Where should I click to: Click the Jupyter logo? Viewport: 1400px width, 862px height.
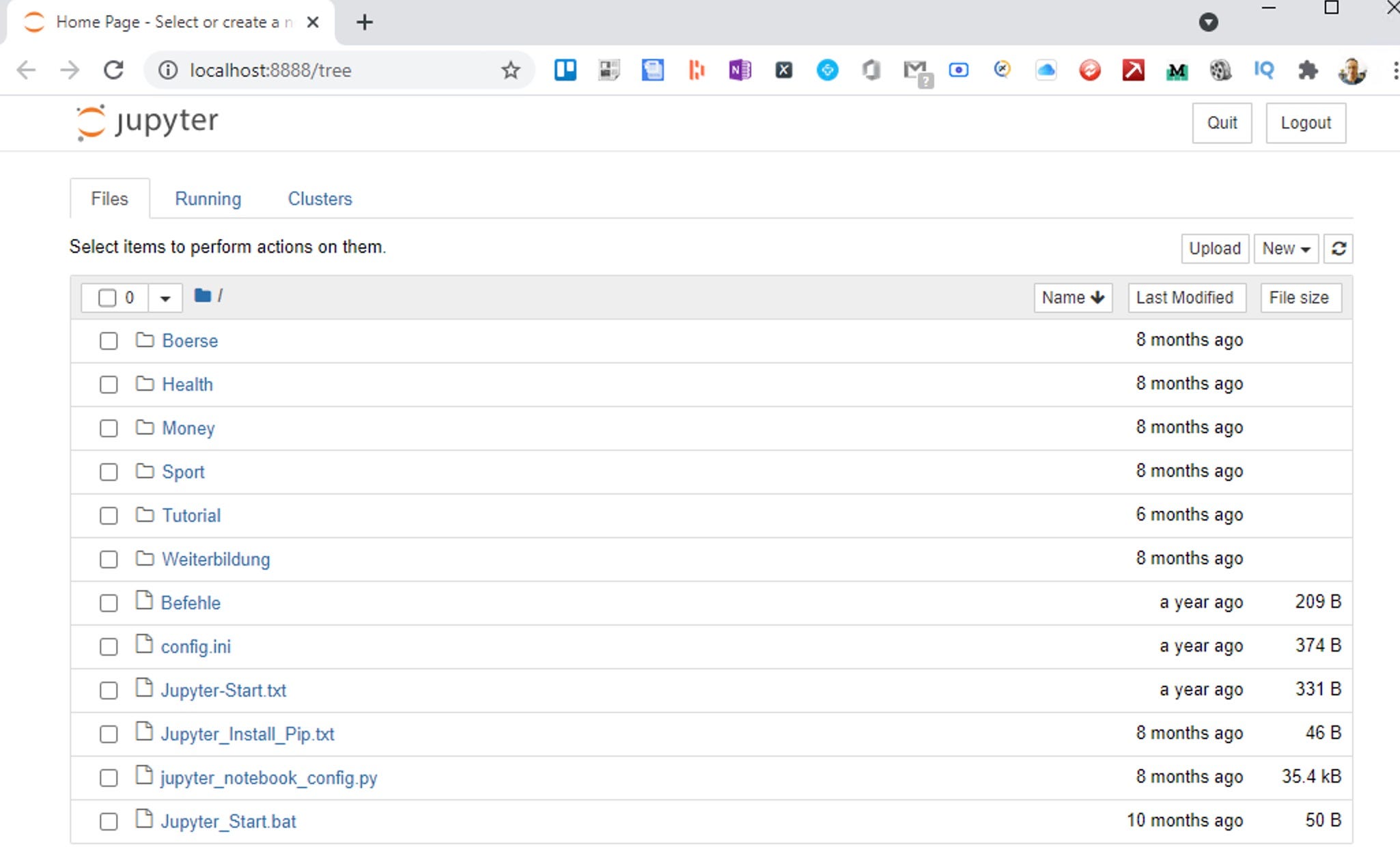148,122
